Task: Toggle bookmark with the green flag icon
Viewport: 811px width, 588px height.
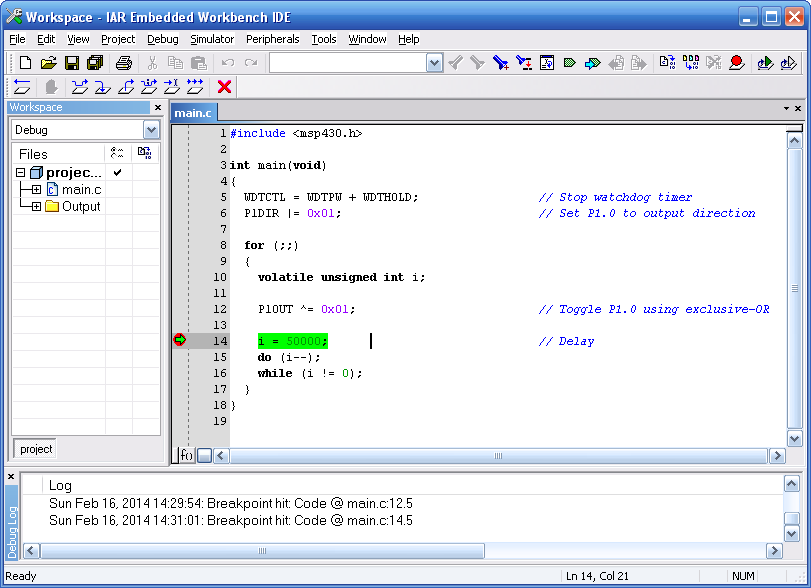Action: pos(570,63)
